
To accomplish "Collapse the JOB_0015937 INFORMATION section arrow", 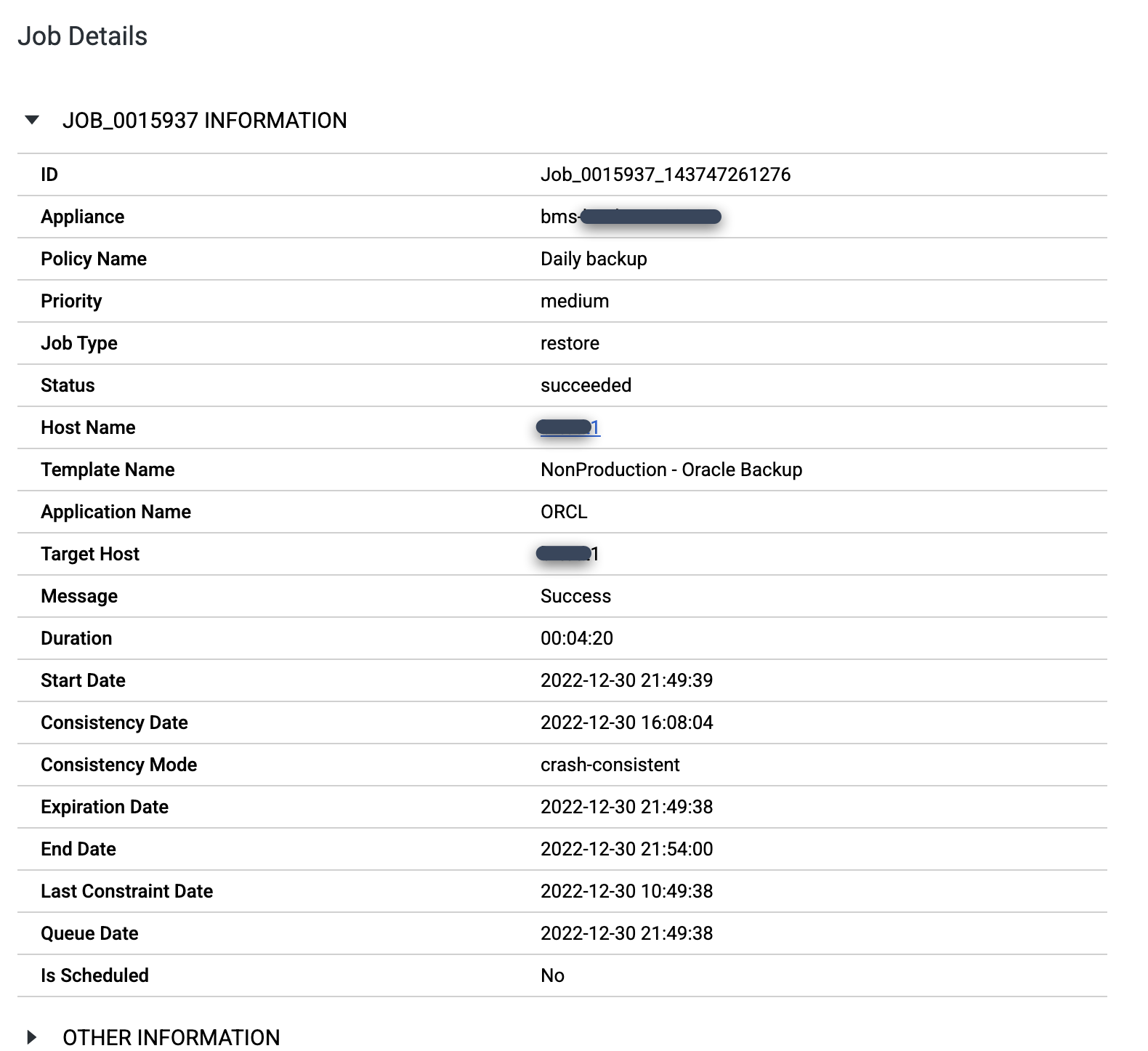I will [32, 120].
